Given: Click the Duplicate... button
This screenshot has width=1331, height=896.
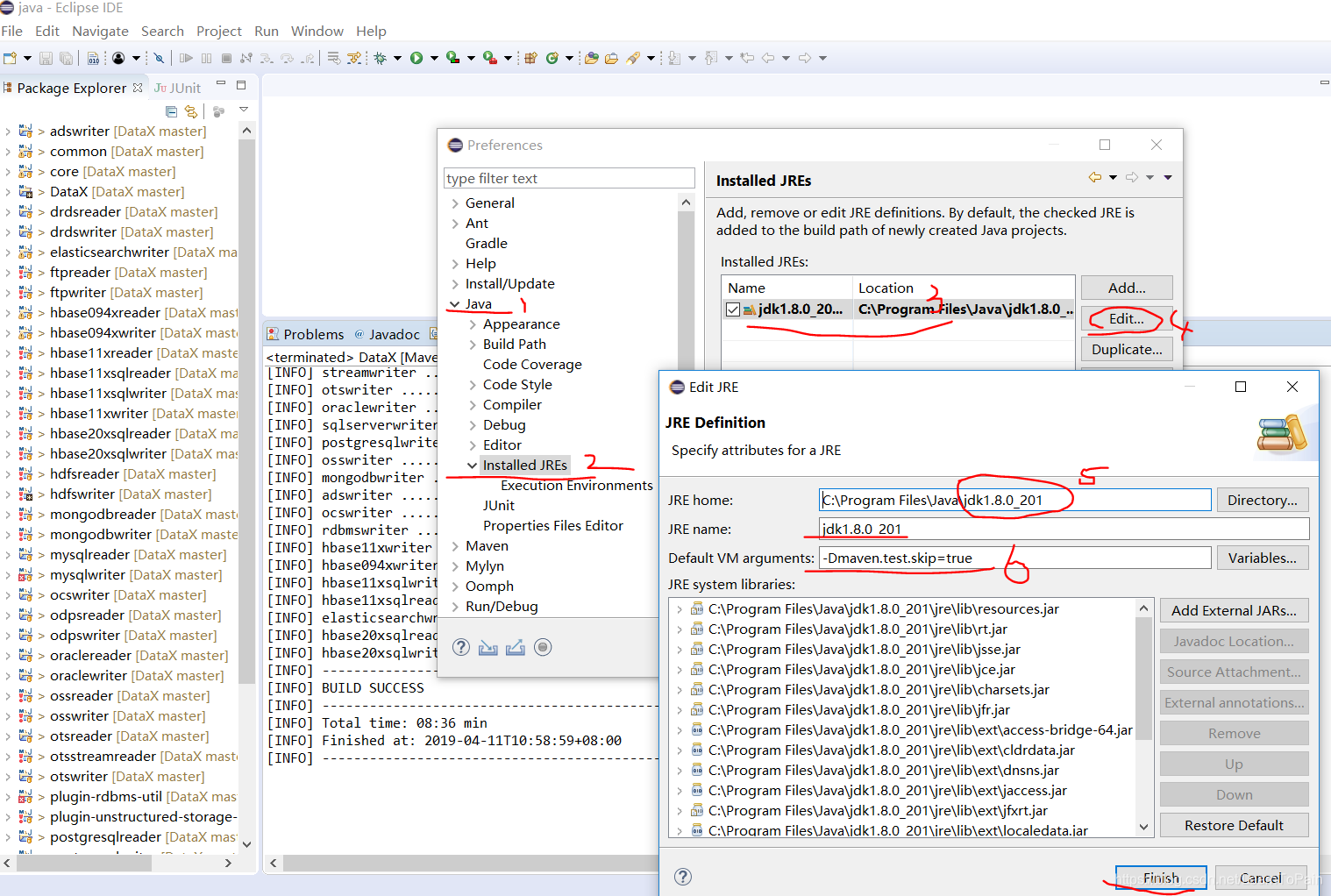Looking at the screenshot, I should (1127, 349).
